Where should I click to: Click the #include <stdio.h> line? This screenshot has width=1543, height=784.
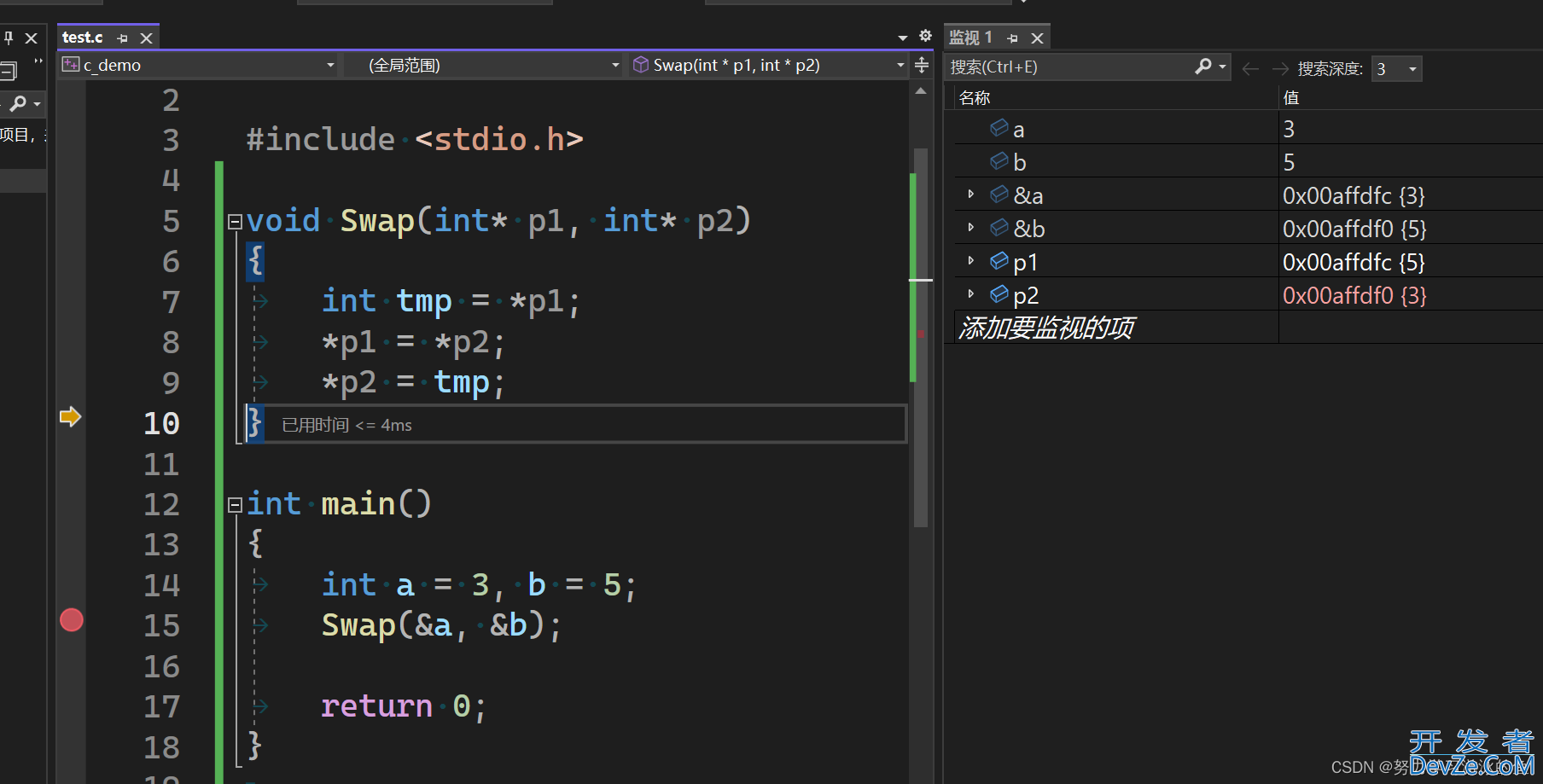pyautogui.click(x=415, y=139)
